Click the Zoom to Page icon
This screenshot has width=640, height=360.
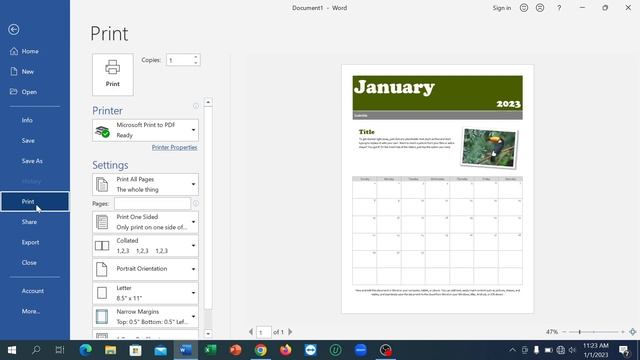(633, 332)
